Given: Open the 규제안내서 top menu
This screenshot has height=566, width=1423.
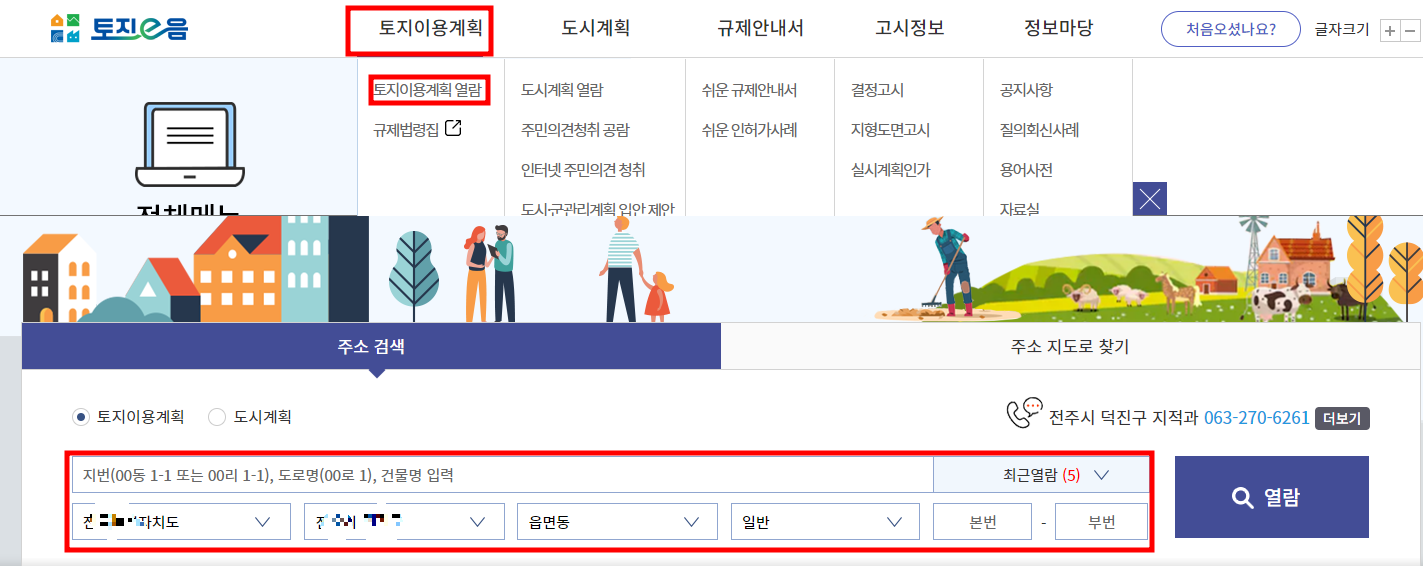Looking at the screenshot, I should (760, 29).
